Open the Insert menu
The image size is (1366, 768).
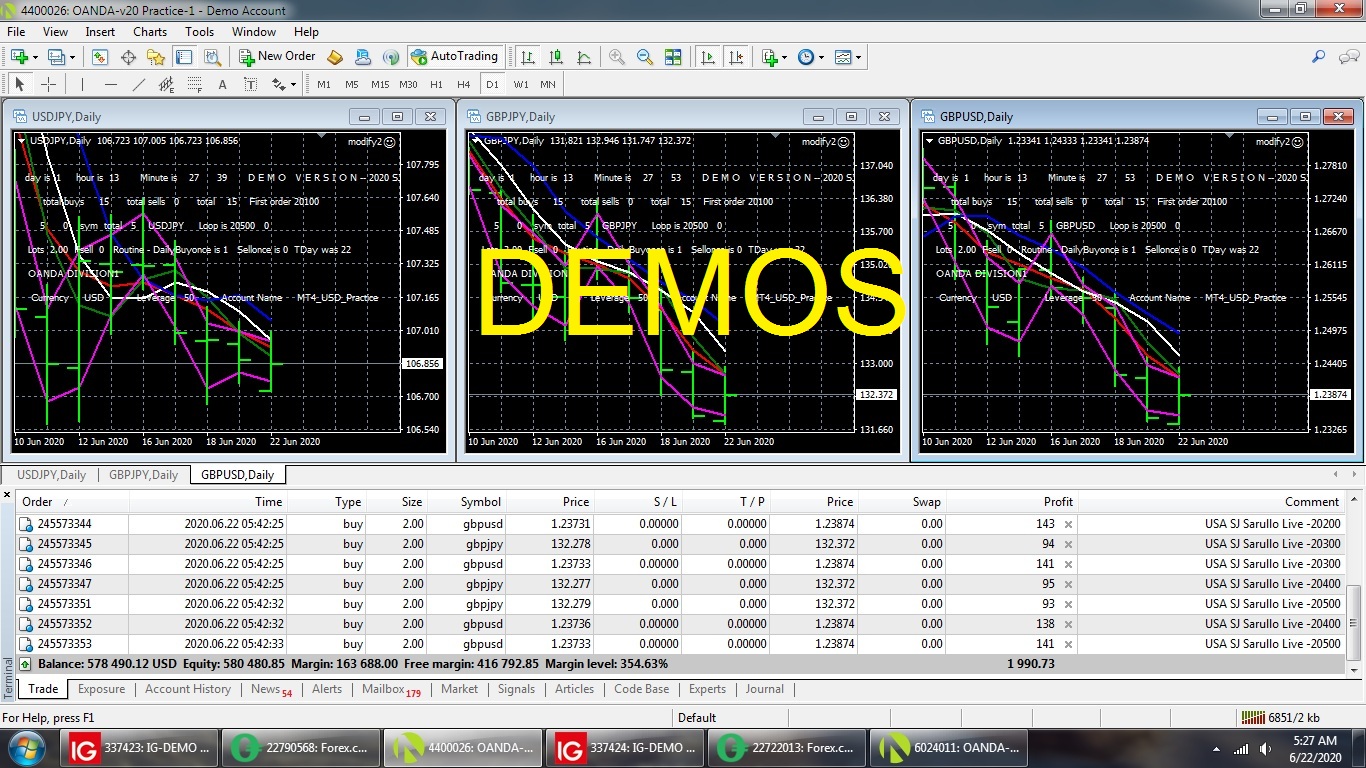tap(100, 32)
